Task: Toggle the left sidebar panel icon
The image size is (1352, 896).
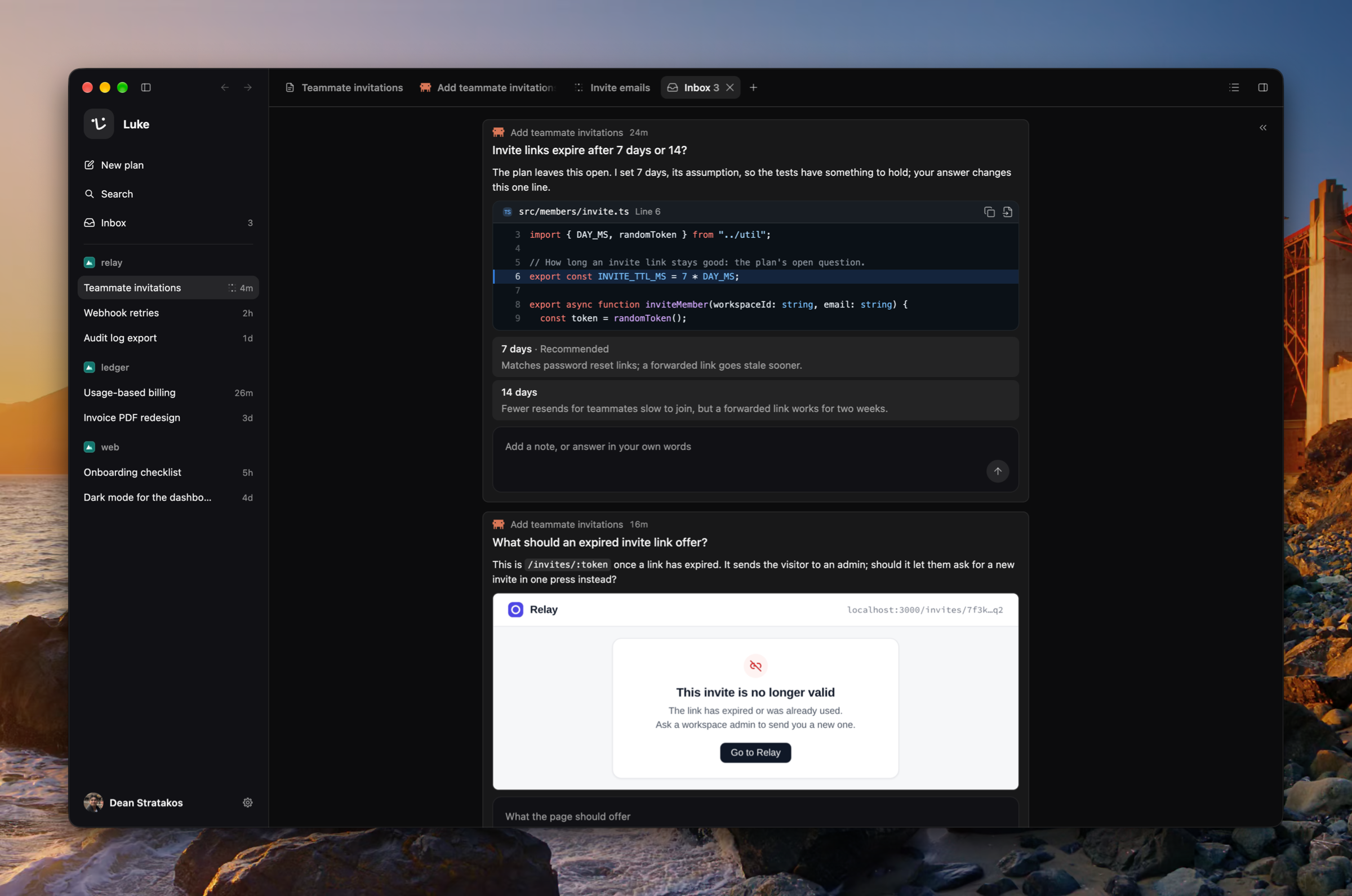Action: click(146, 87)
